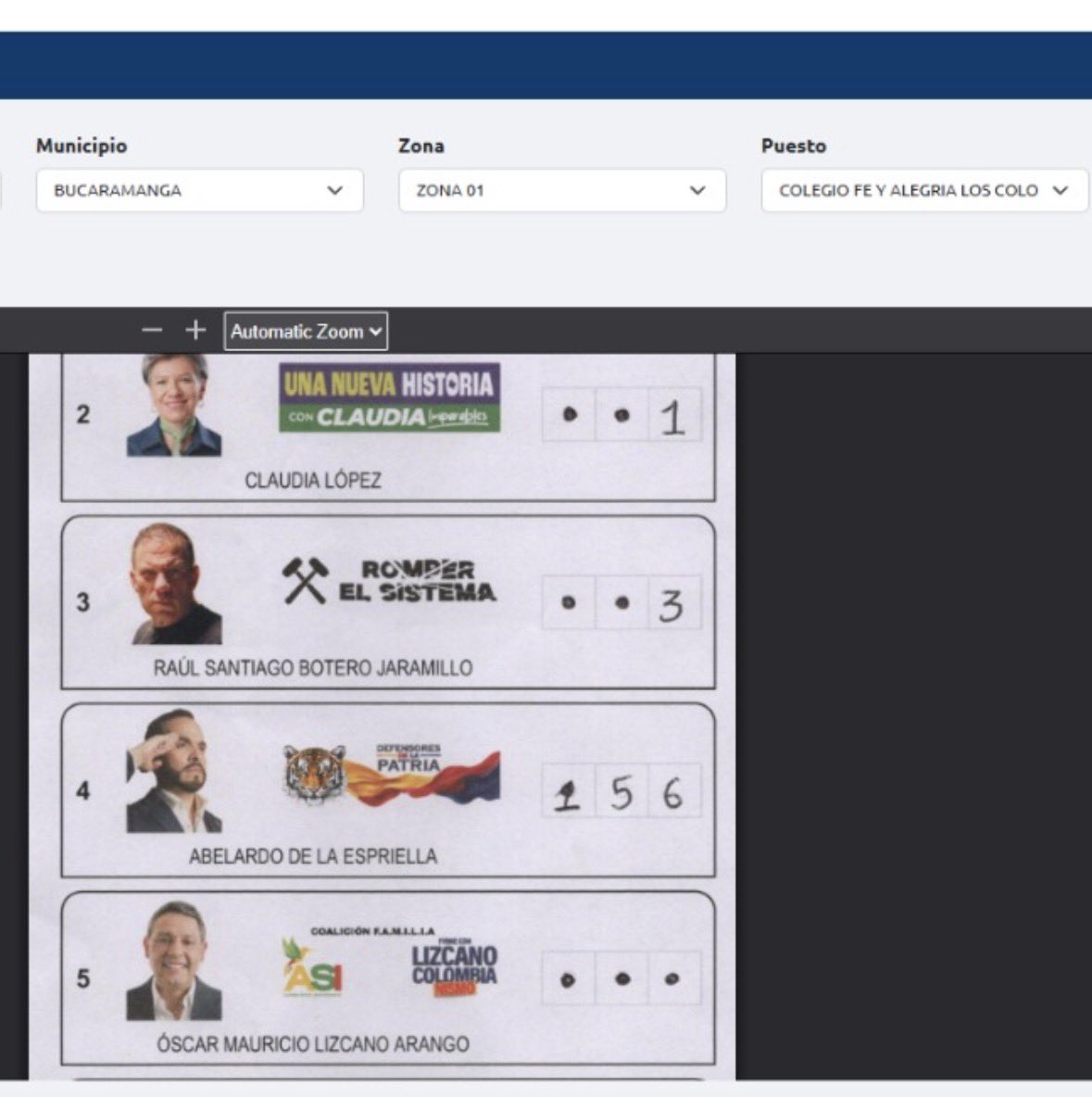The height and width of the screenshot is (1097, 1092).
Task: Click the Una Nueva Historia con Claudia logo
Action: (390, 397)
